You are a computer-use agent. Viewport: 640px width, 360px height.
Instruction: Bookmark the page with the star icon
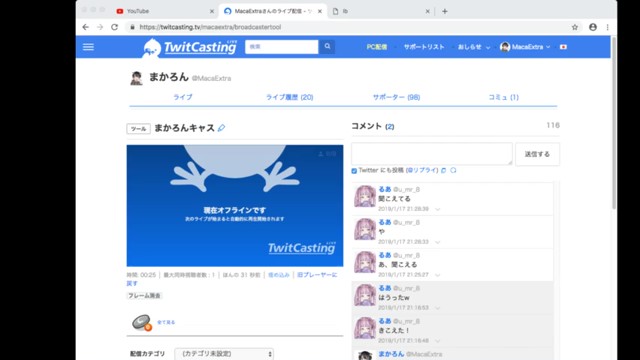[x=575, y=27]
